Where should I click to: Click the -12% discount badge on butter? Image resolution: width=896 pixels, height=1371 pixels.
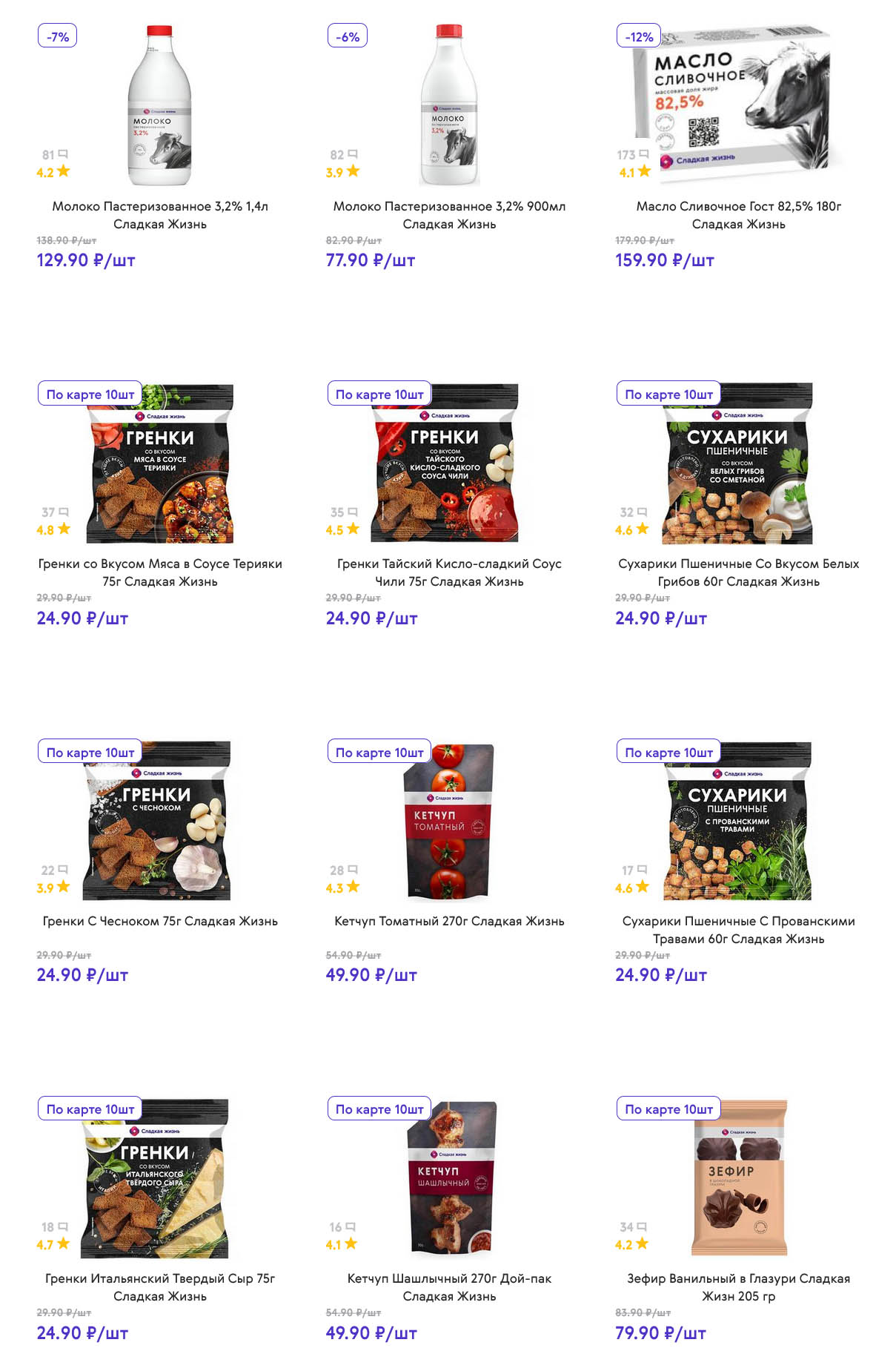(x=639, y=36)
